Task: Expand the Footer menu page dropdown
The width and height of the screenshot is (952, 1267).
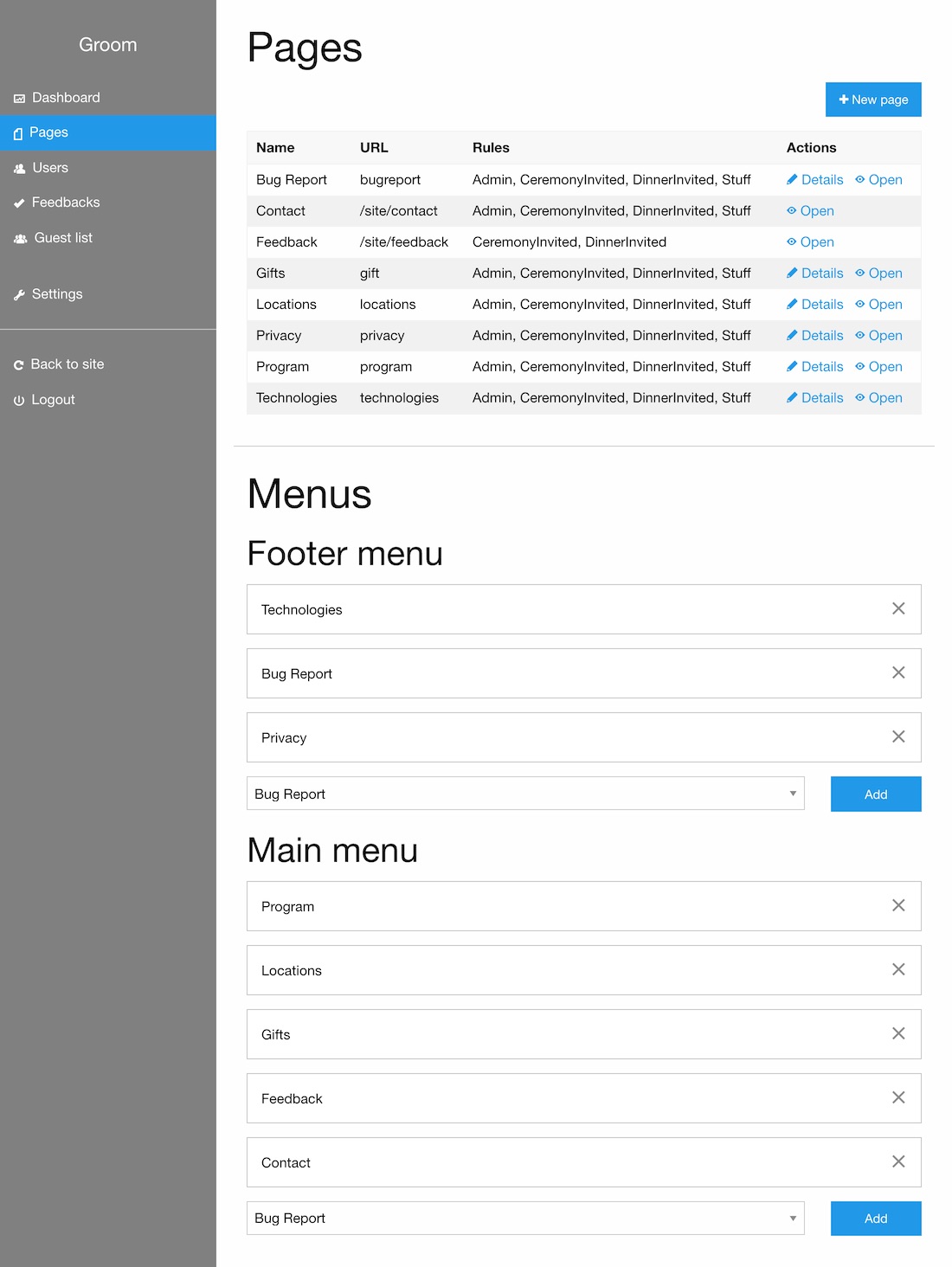Action: pyautogui.click(x=525, y=794)
